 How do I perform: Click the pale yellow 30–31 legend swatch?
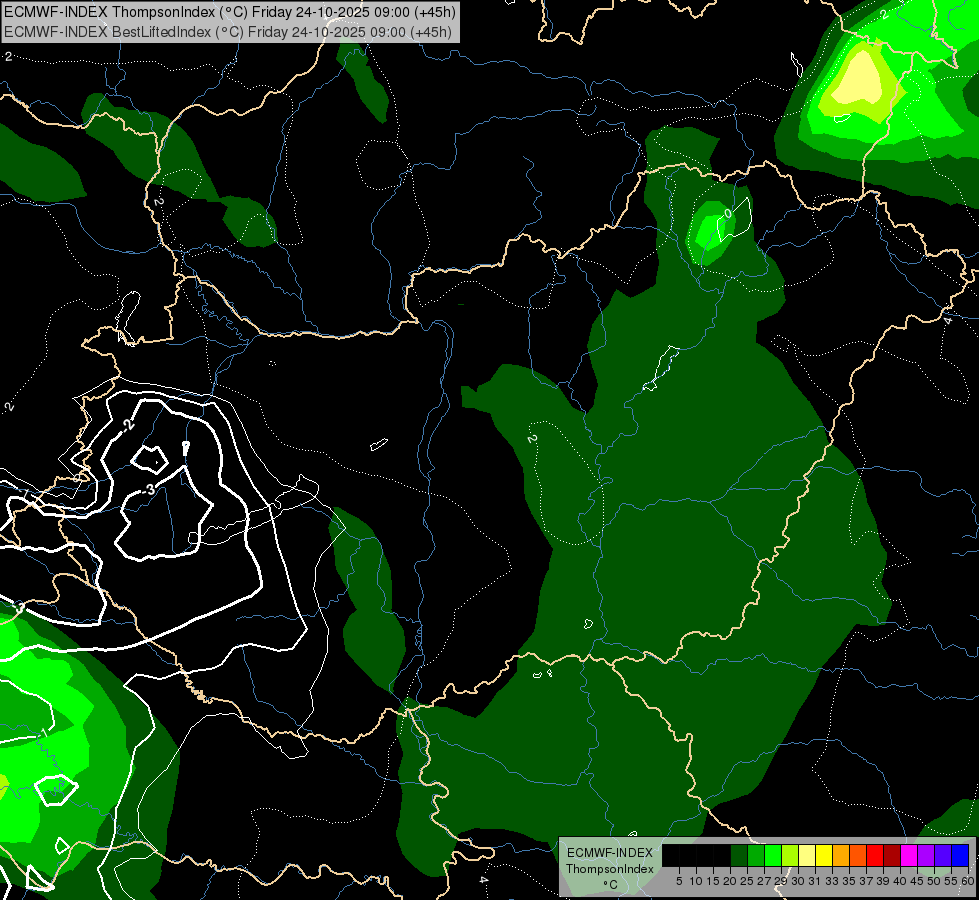tap(807, 855)
